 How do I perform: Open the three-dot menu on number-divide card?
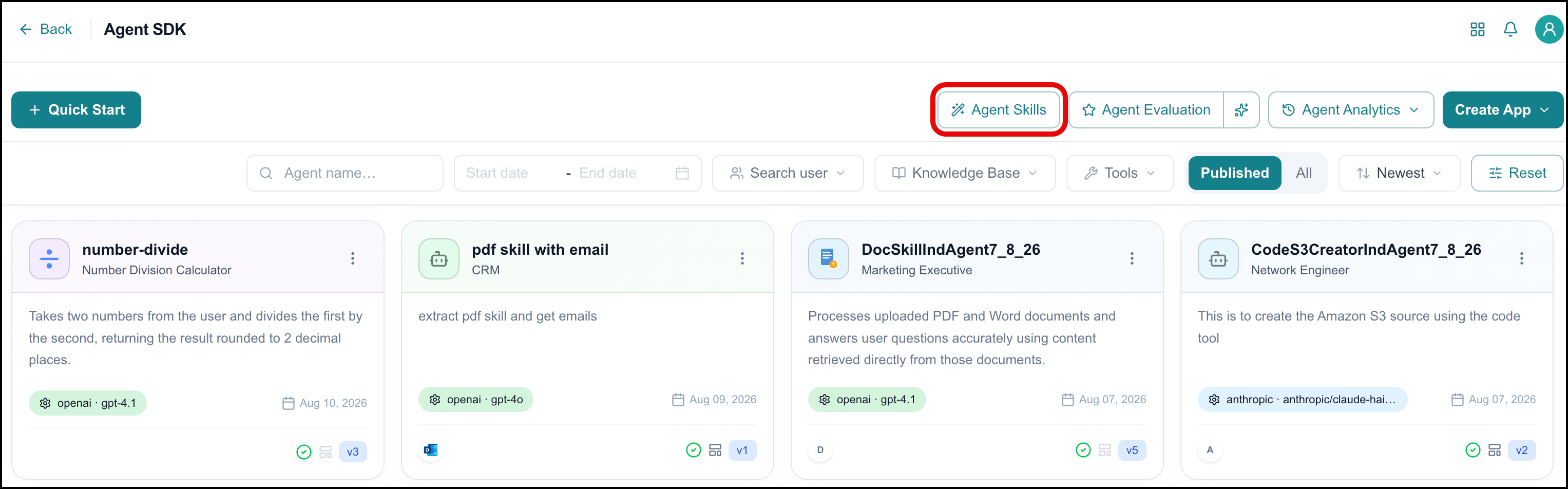click(x=352, y=258)
